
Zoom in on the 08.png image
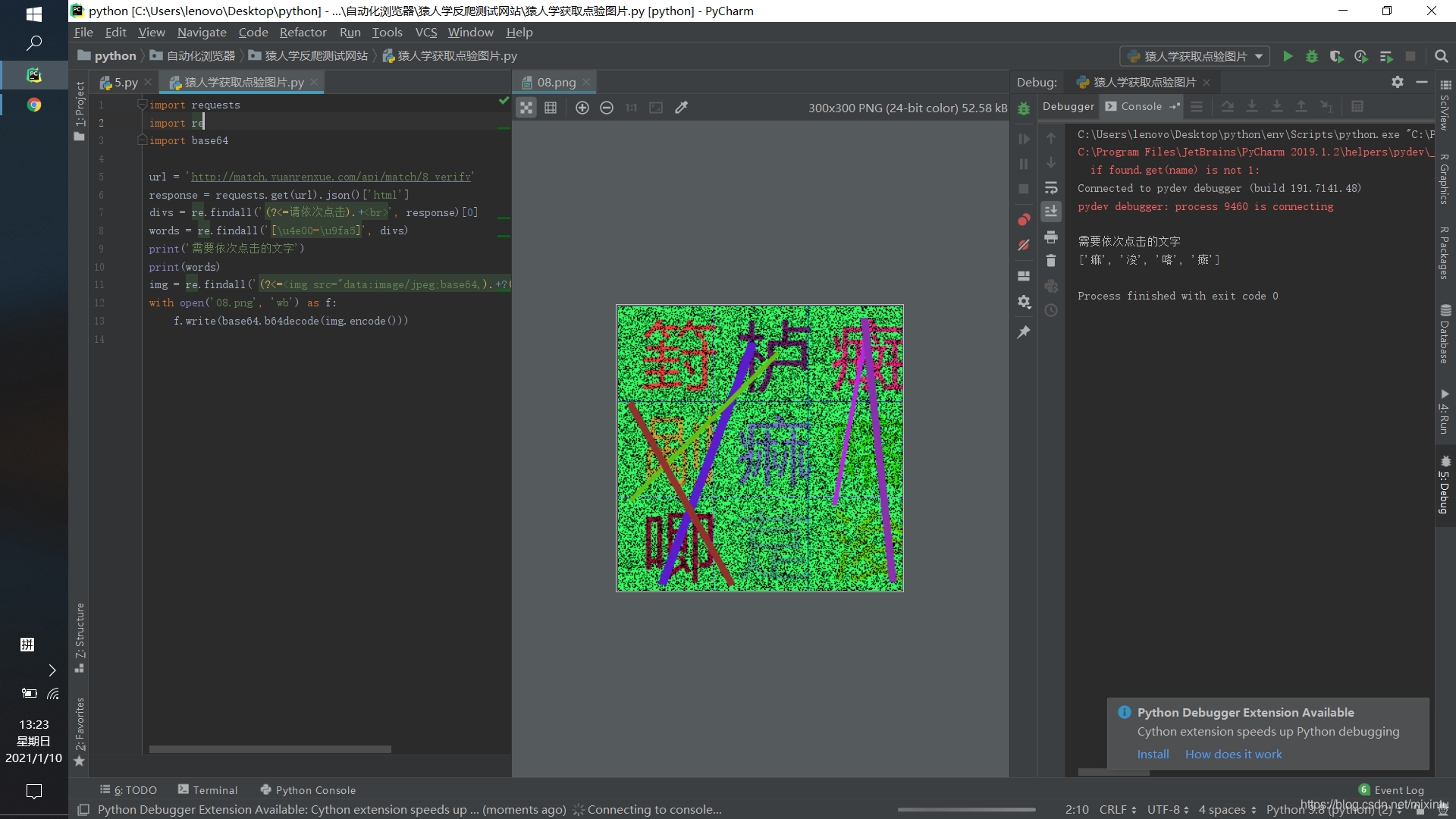582,108
